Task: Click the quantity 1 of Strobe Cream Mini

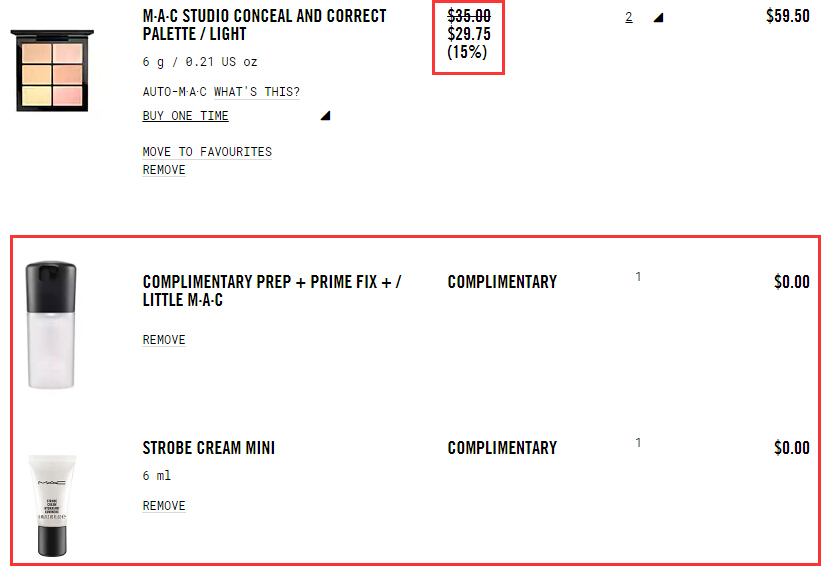Action: tap(638, 443)
